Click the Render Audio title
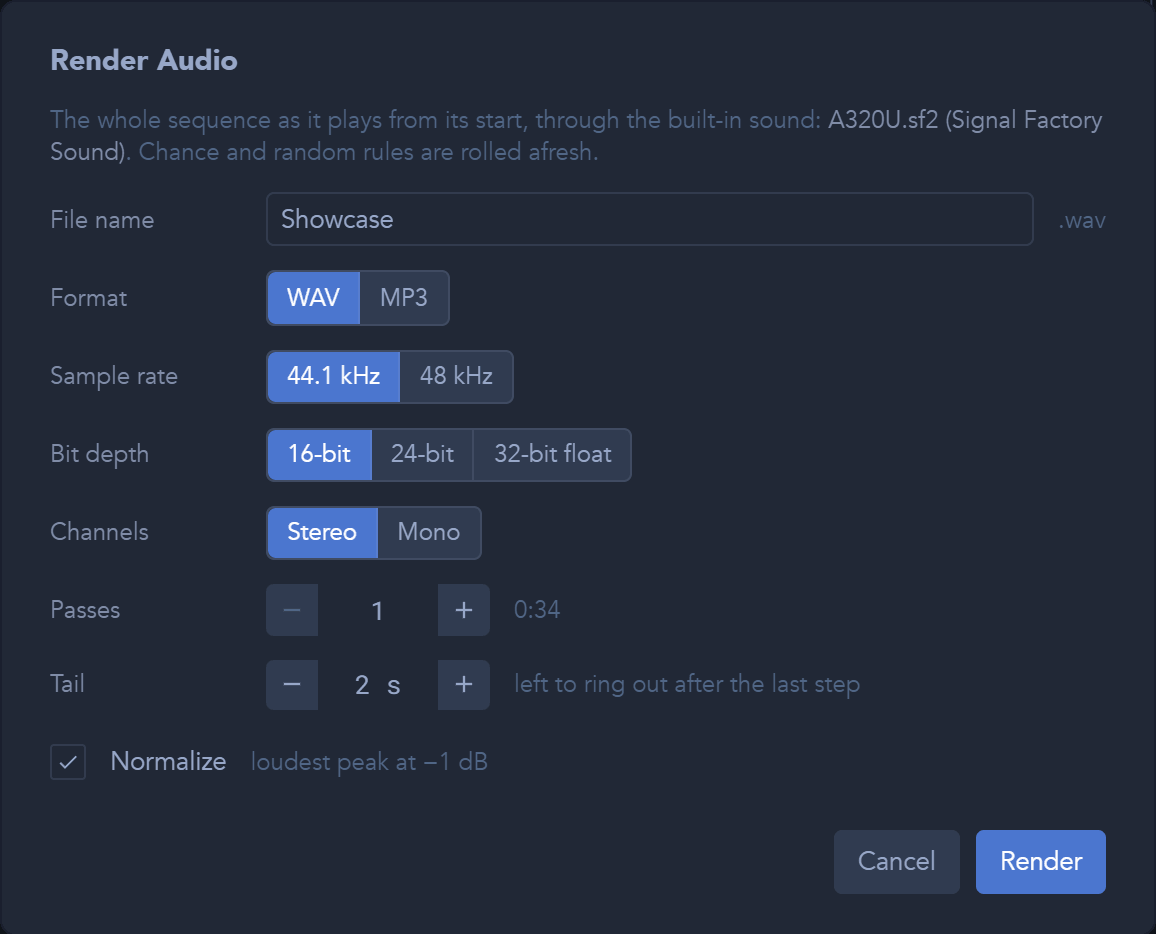 click(144, 60)
